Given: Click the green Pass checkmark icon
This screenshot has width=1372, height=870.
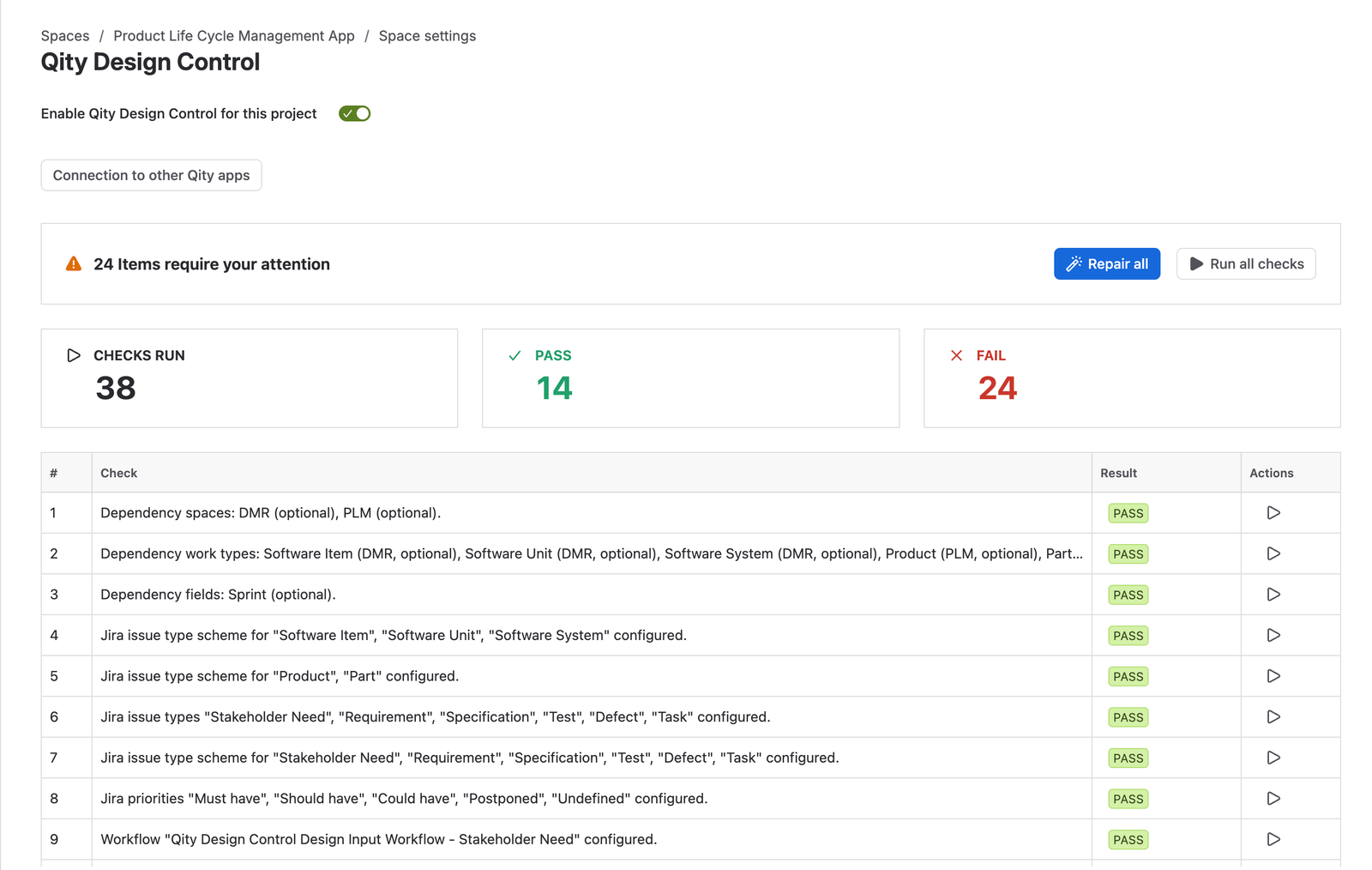Looking at the screenshot, I should click(x=514, y=355).
